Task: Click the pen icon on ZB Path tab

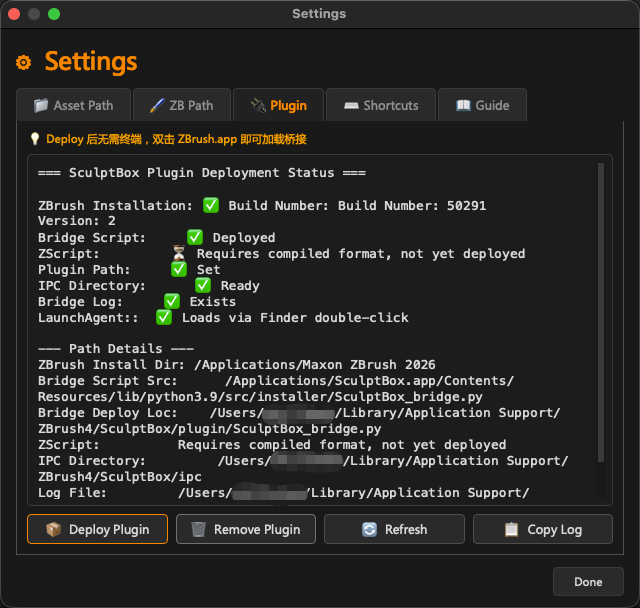Action: (x=157, y=105)
